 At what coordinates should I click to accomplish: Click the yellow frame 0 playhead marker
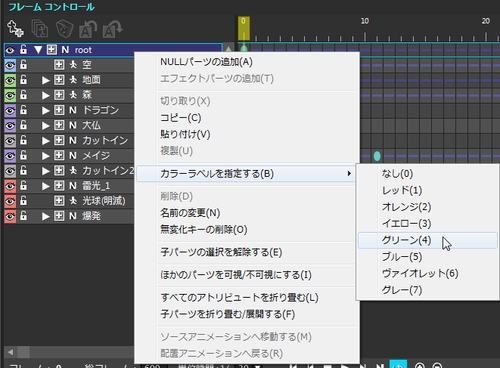click(244, 28)
